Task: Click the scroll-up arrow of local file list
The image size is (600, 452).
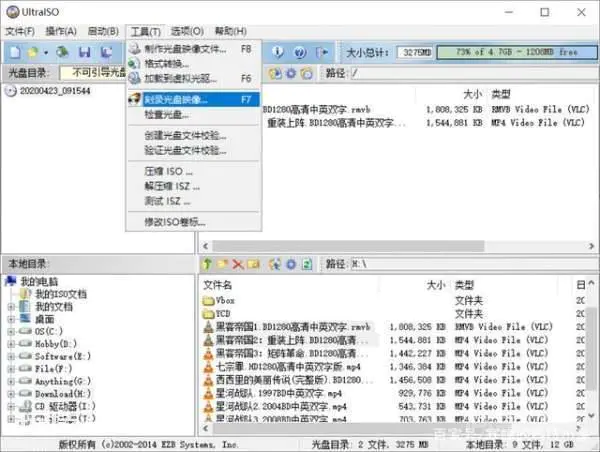Action: (591, 283)
